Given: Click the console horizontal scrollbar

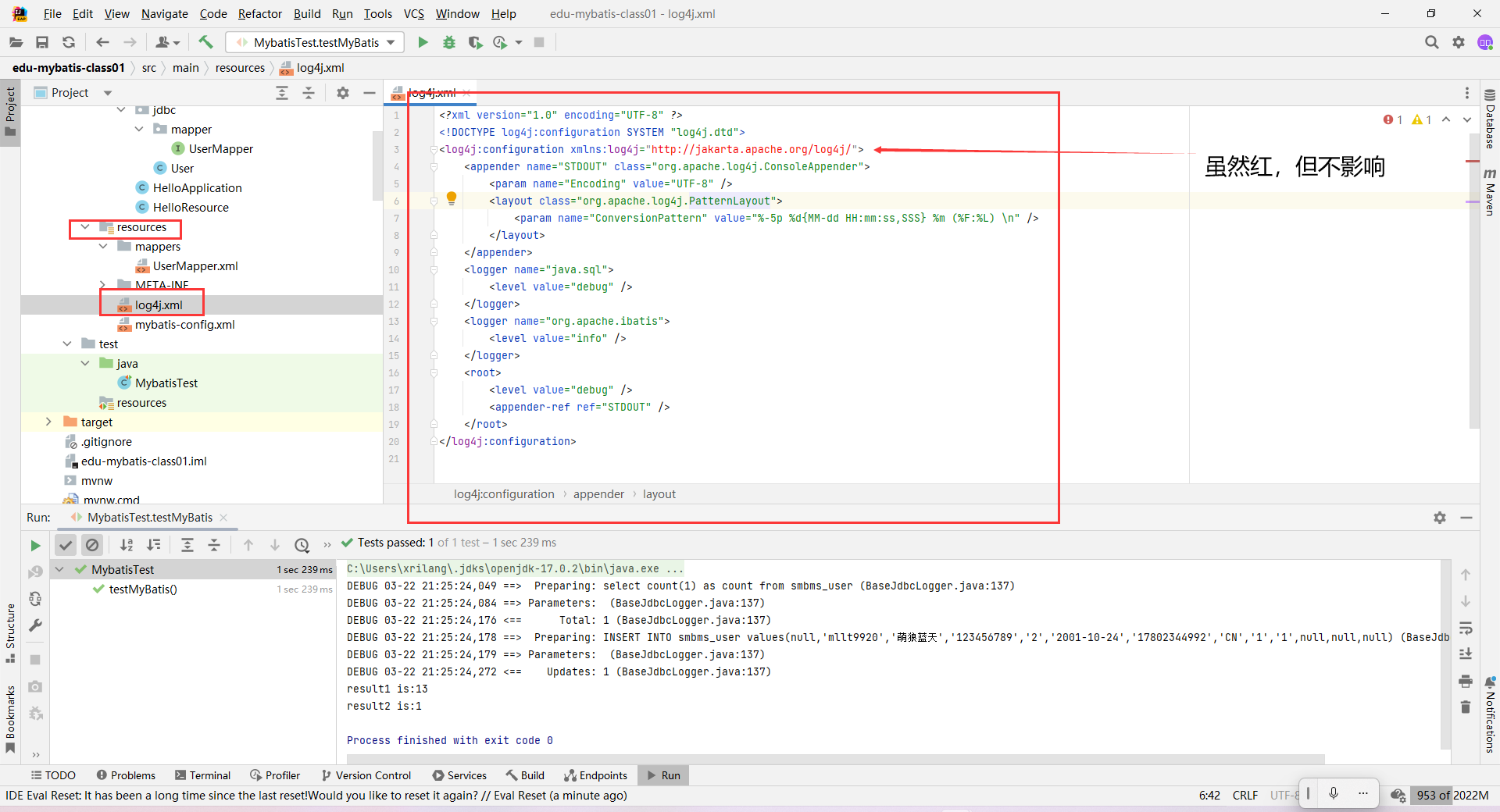Looking at the screenshot, I should [x=835, y=759].
